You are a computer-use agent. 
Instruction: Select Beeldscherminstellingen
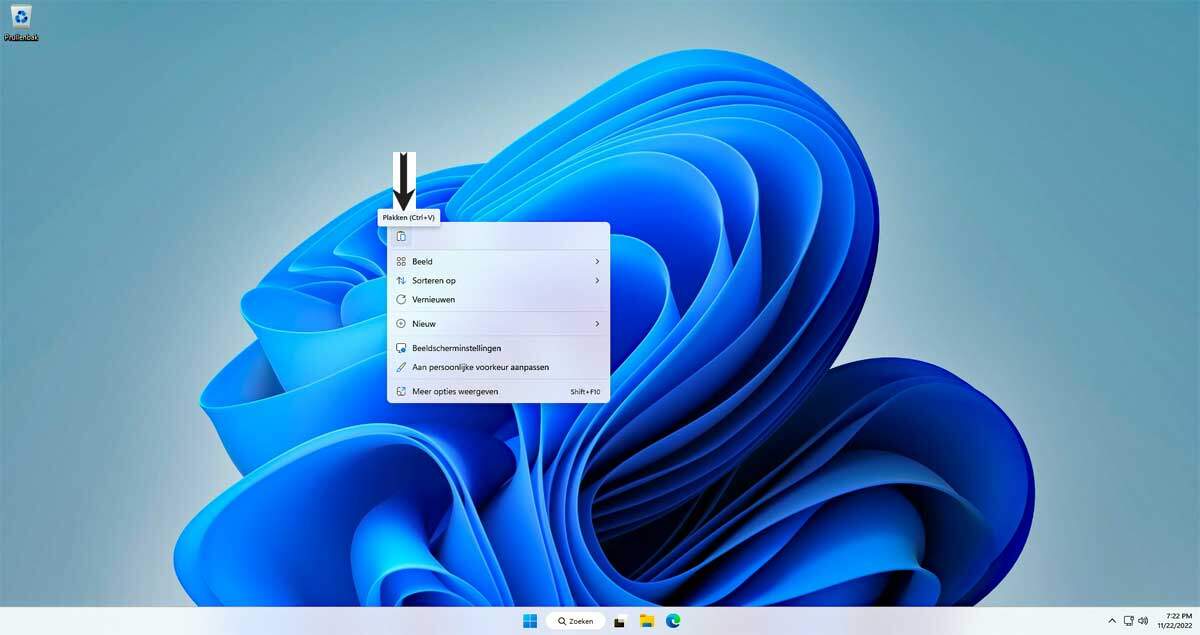click(x=498, y=348)
